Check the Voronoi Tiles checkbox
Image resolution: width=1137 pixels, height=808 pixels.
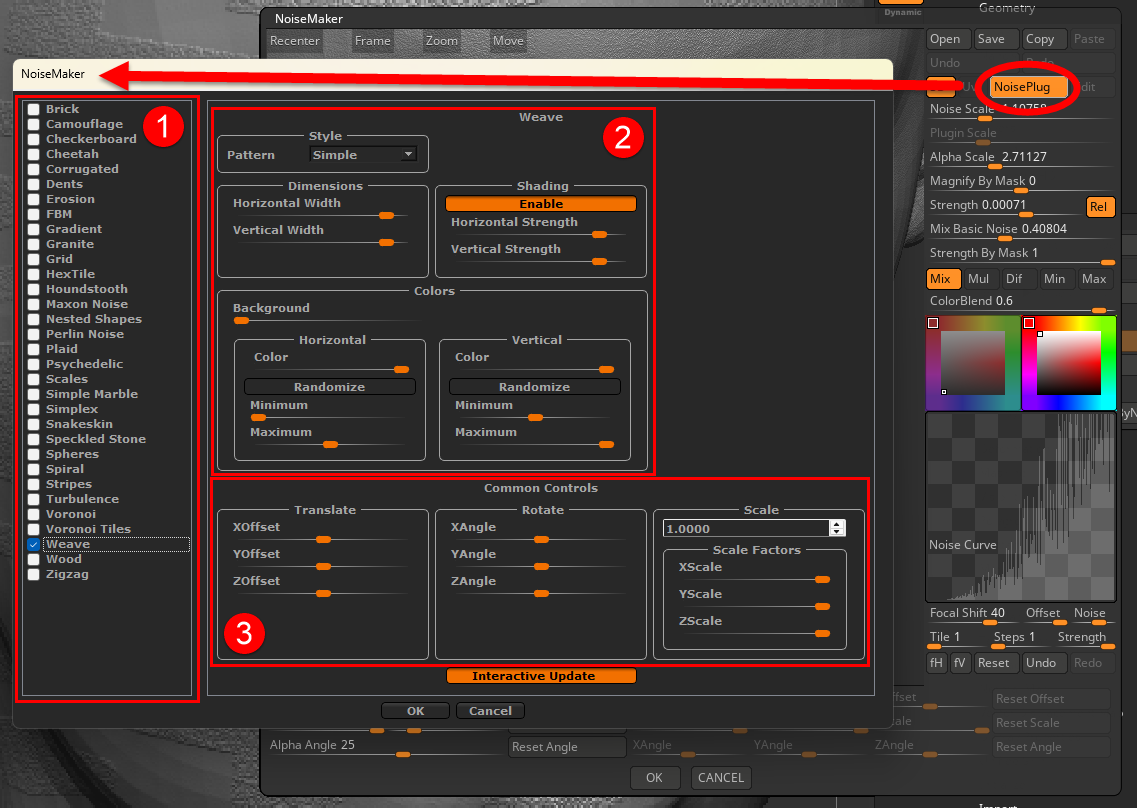click(34, 530)
